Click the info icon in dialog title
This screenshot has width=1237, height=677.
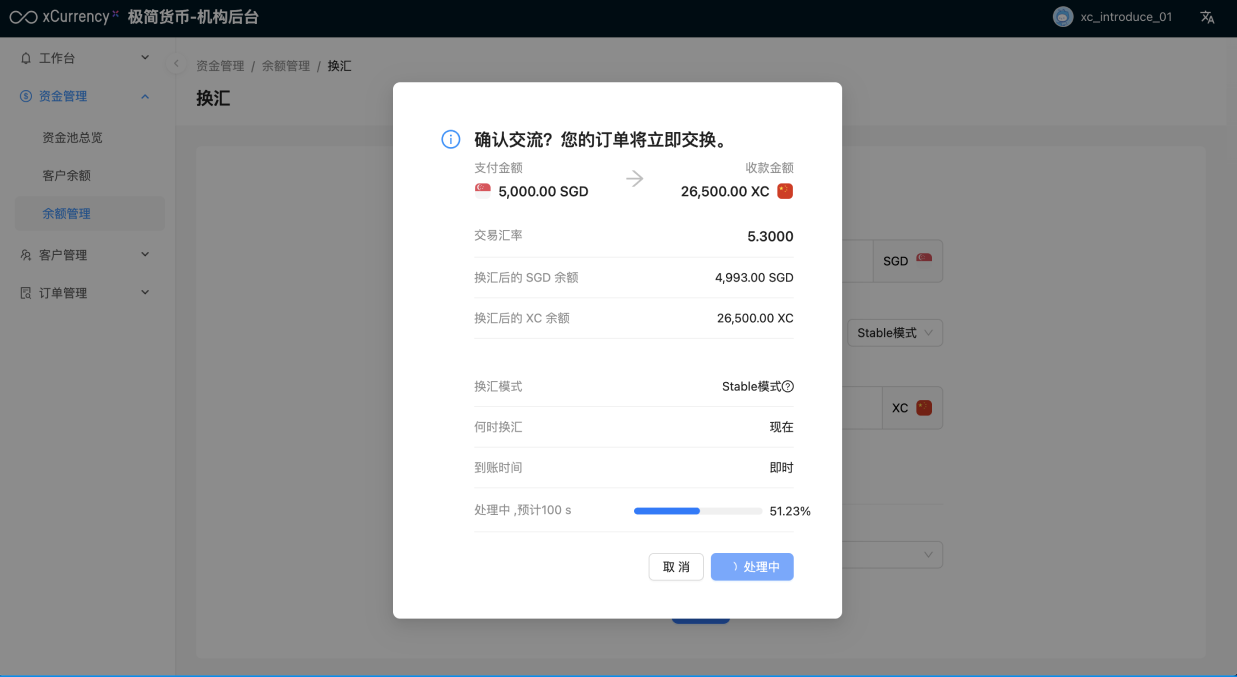coord(451,139)
